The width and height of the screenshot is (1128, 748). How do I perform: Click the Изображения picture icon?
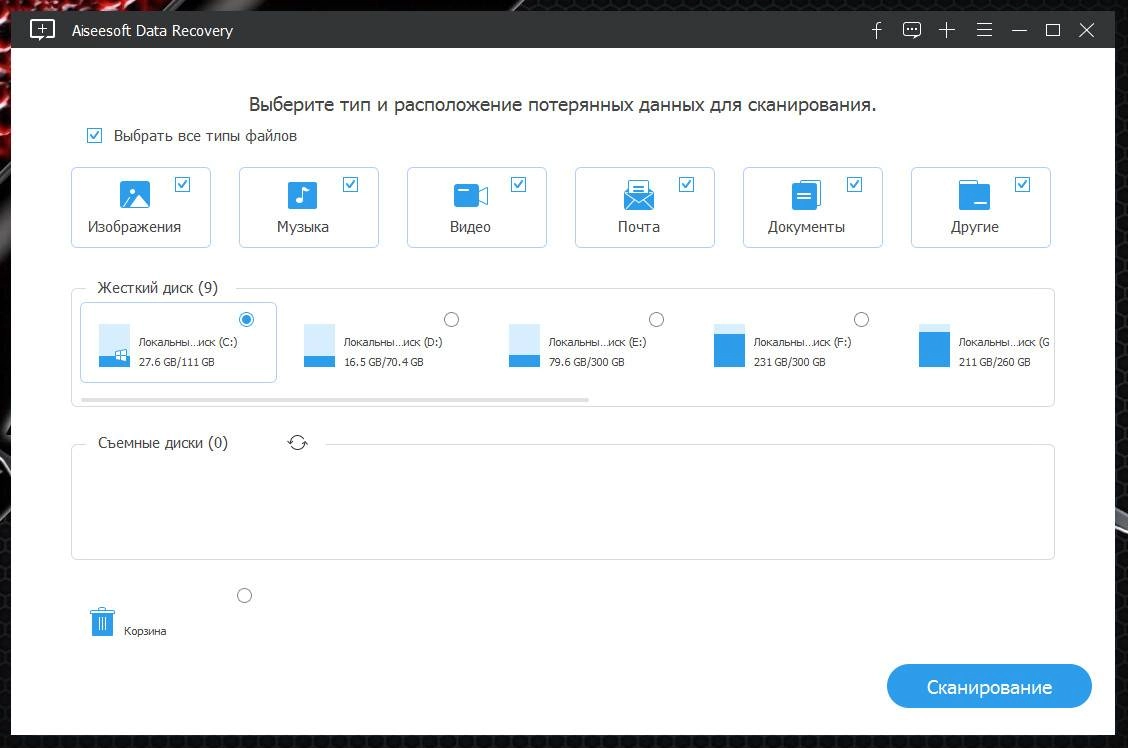(135, 195)
